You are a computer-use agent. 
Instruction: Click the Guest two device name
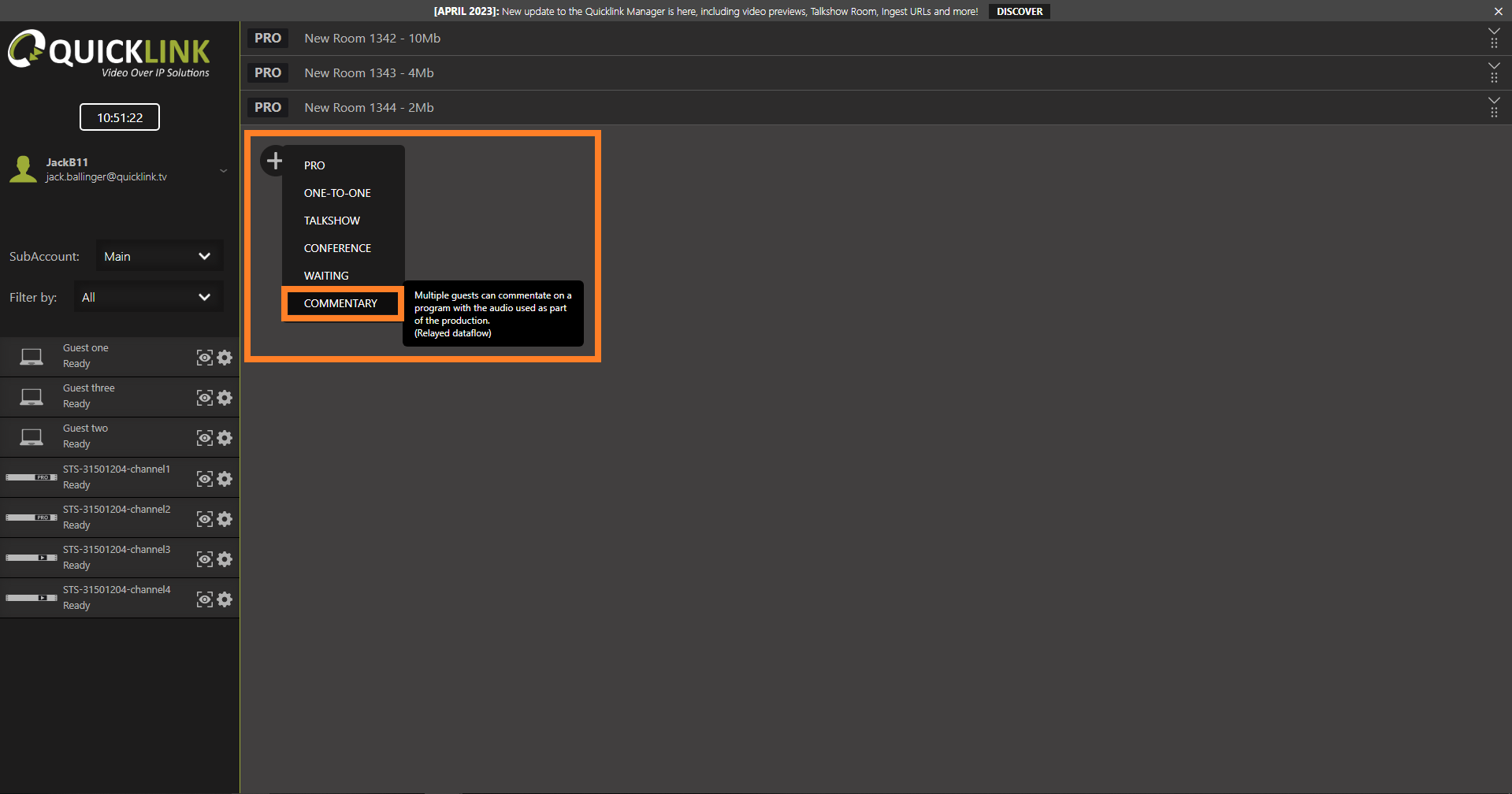pyautogui.click(x=86, y=428)
